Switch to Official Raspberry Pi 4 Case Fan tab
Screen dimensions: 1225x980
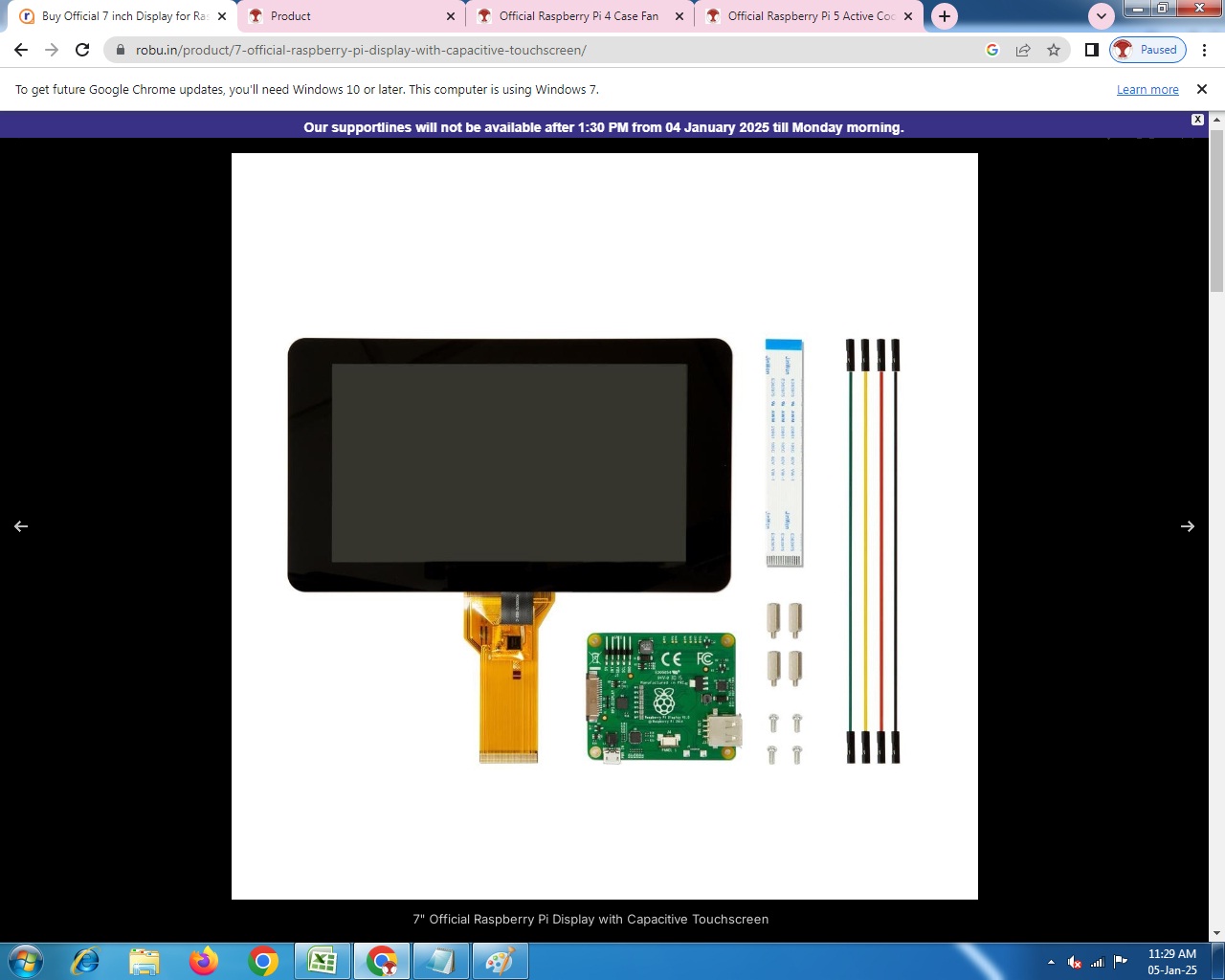pos(579,16)
